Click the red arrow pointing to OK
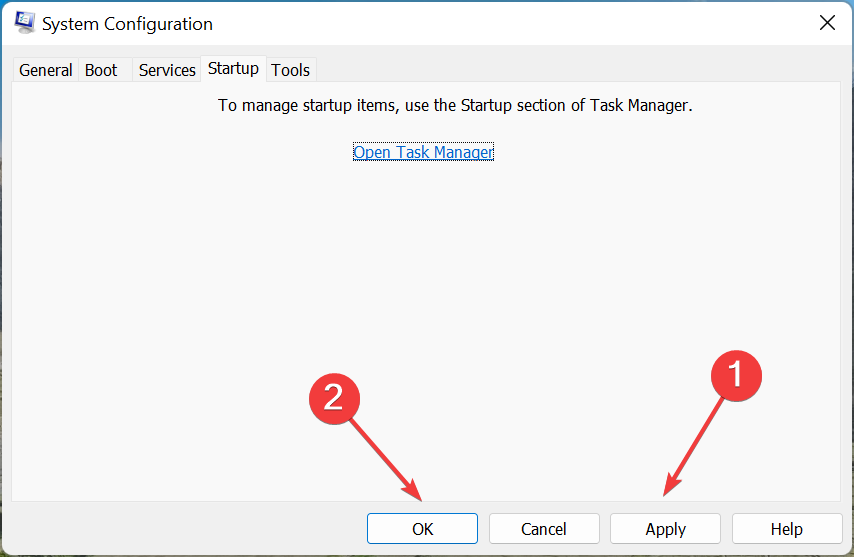This screenshot has width=854, height=557. pyautogui.click(x=386, y=460)
